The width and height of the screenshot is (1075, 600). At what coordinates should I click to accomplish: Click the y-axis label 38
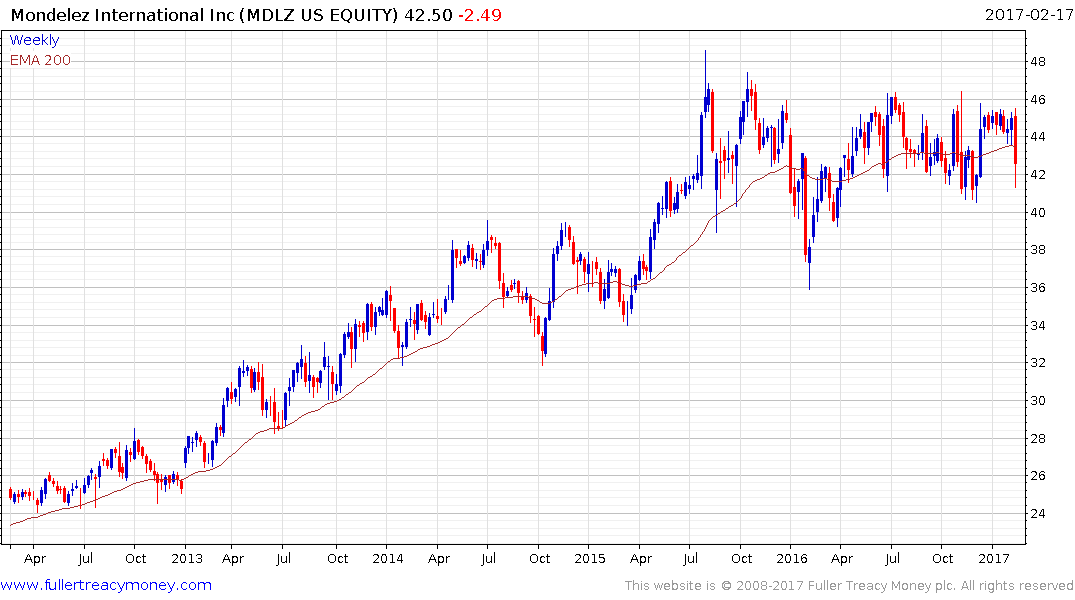[x=1037, y=250]
